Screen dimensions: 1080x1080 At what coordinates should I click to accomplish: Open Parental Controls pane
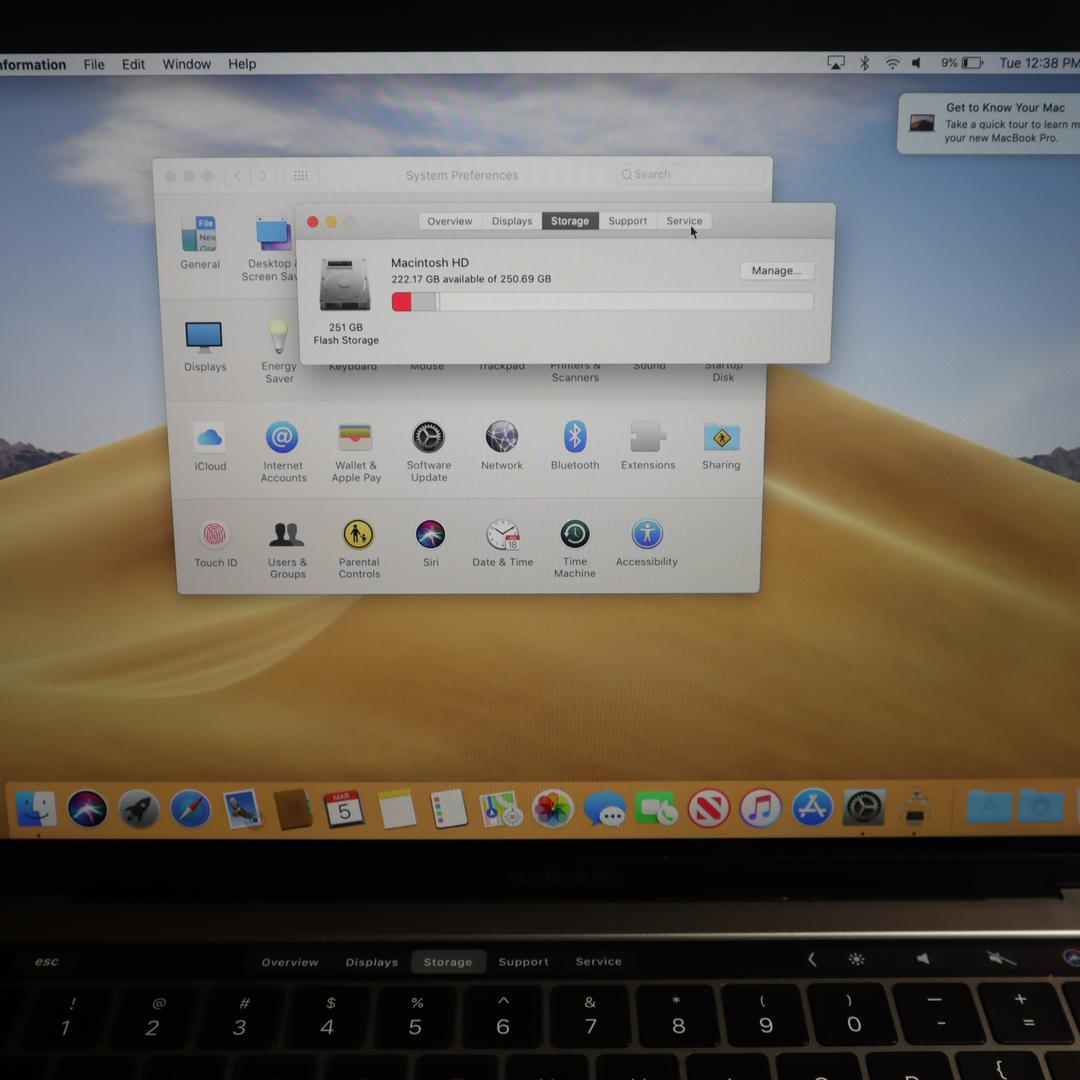[x=358, y=534]
